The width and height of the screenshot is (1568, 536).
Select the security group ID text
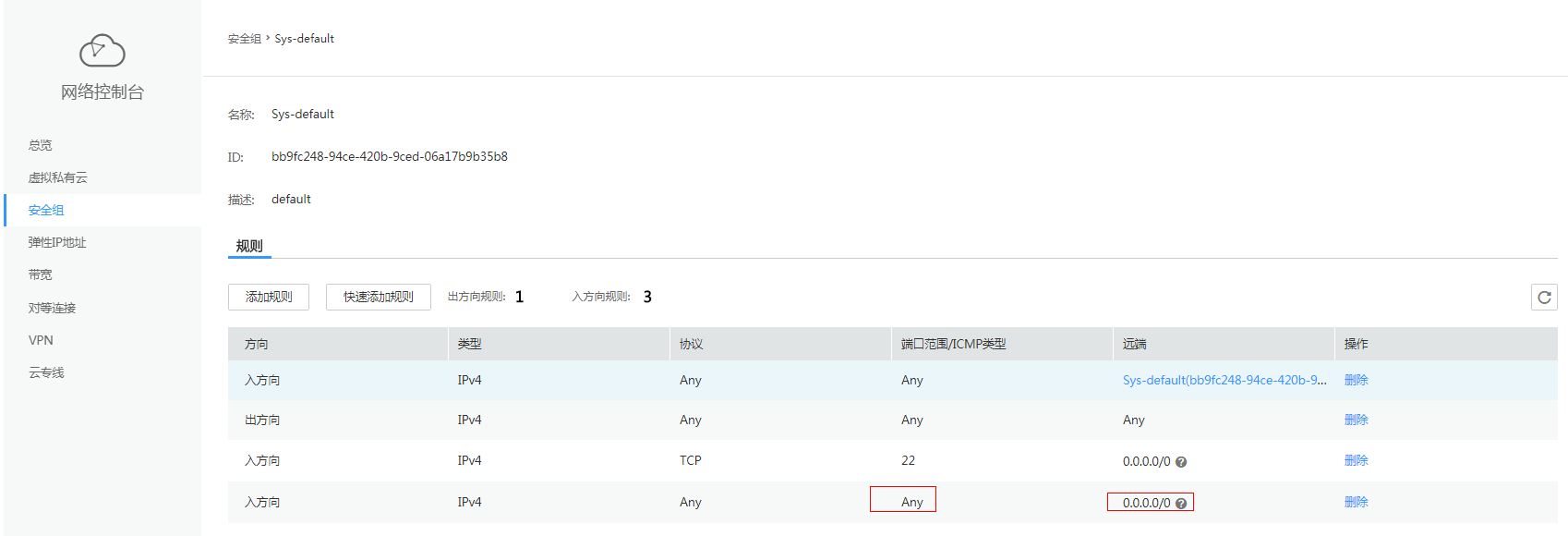390,156
